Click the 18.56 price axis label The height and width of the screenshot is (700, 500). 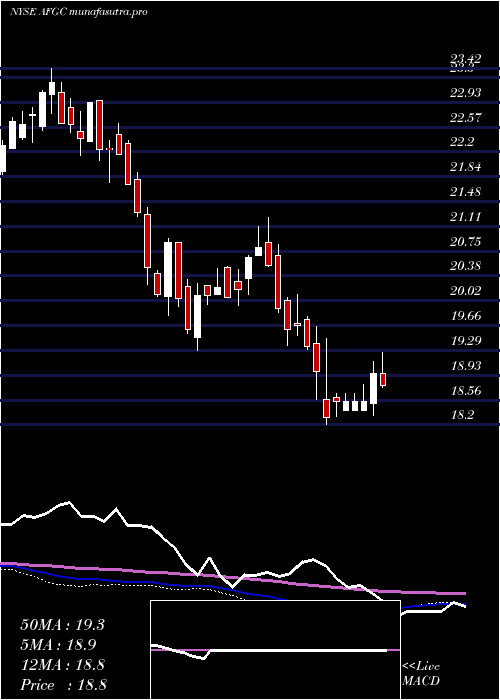click(466, 391)
